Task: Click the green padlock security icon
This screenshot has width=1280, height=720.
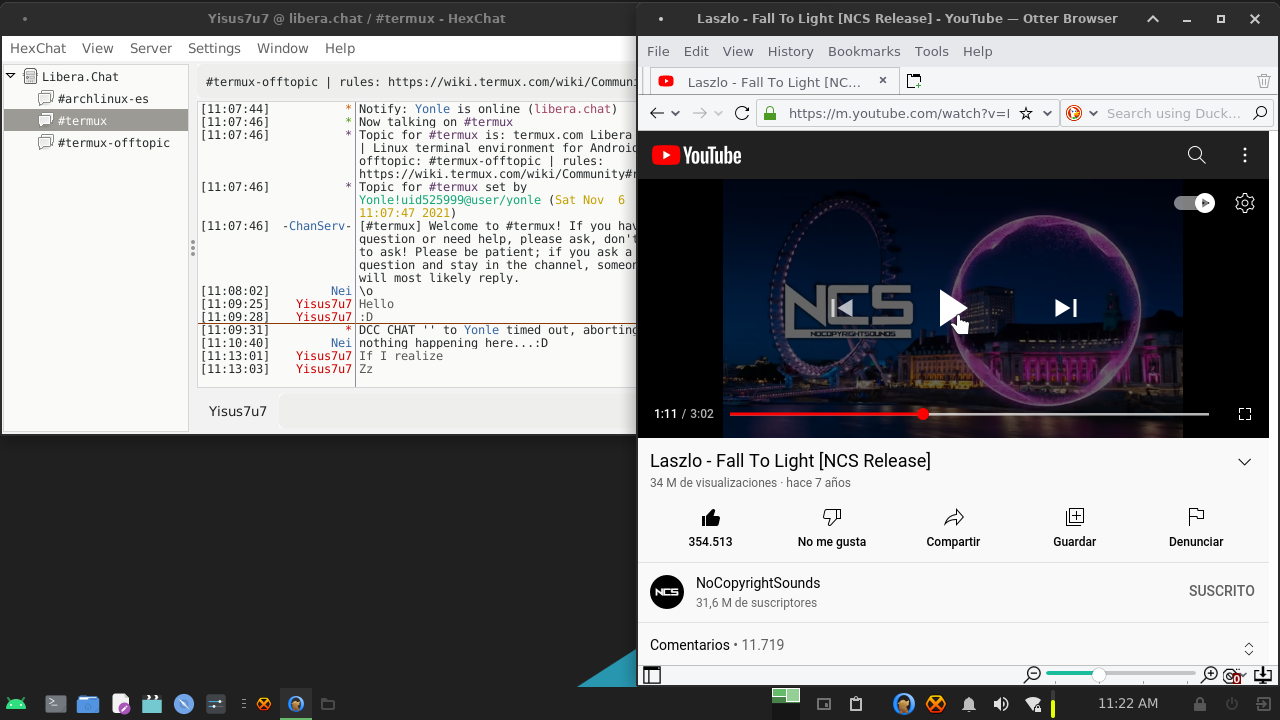Action: click(770, 113)
